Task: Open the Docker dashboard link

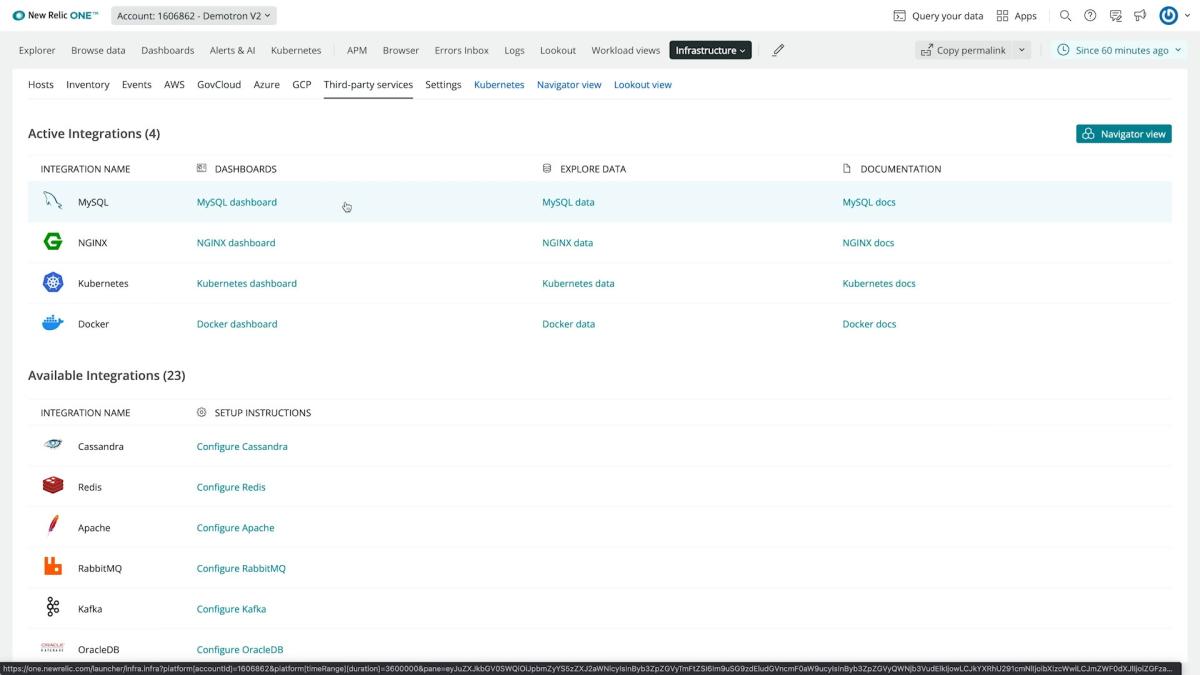Action: 237,324
